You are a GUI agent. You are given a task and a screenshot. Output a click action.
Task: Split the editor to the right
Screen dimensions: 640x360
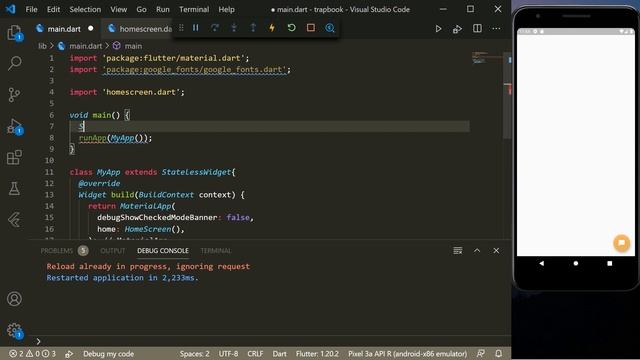[x=477, y=29]
